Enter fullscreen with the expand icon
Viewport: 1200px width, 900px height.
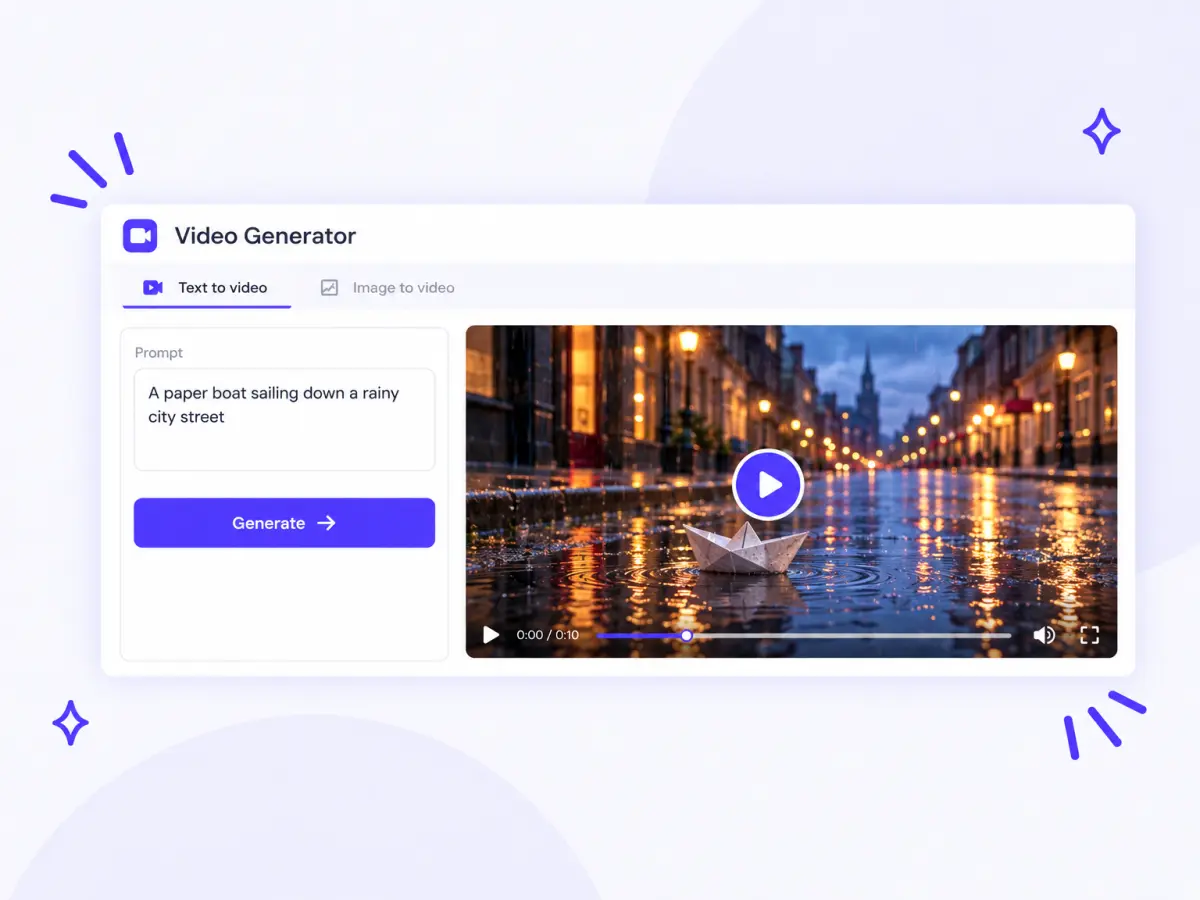1090,635
